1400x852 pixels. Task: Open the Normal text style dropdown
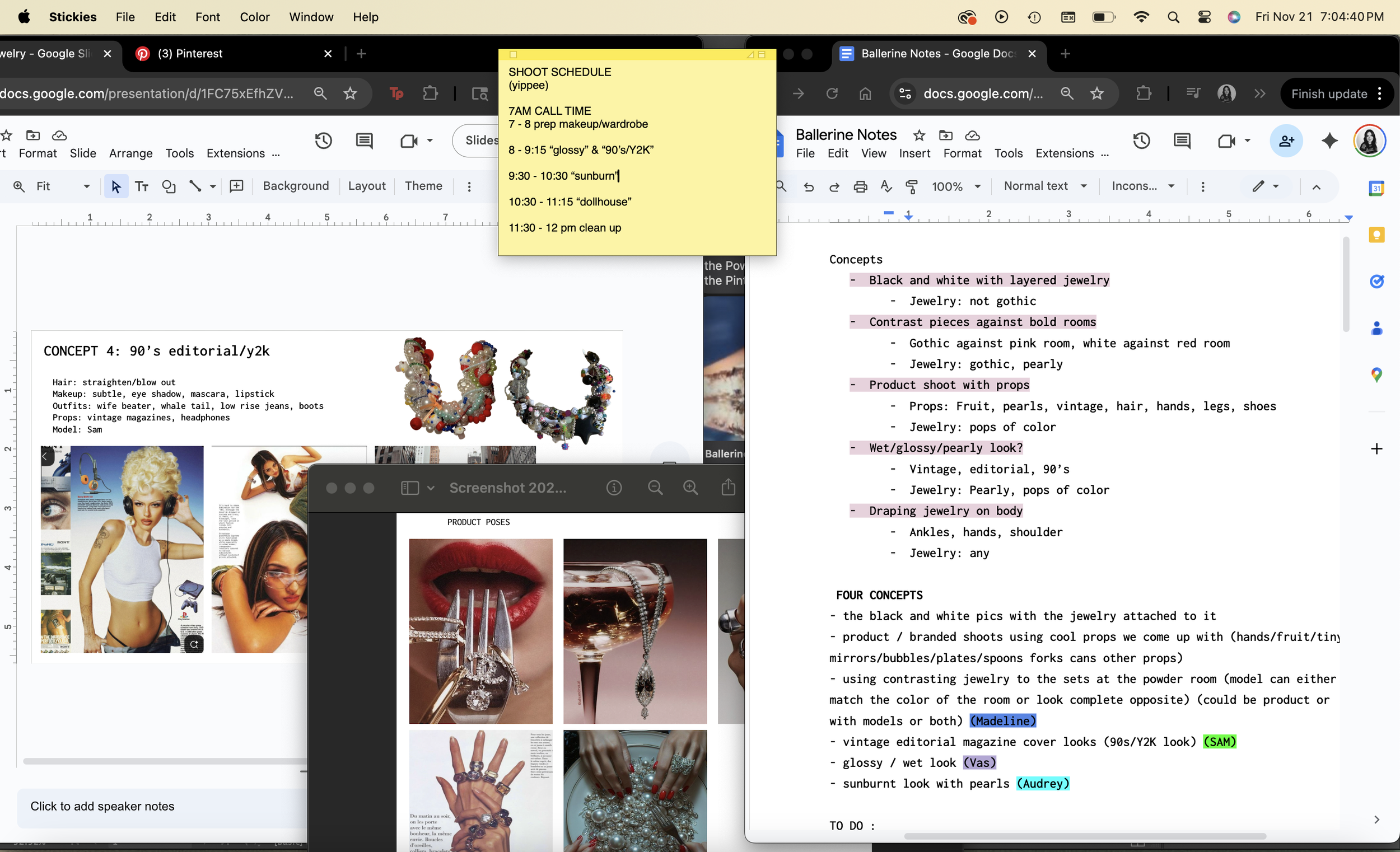(x=1045, y=186)
